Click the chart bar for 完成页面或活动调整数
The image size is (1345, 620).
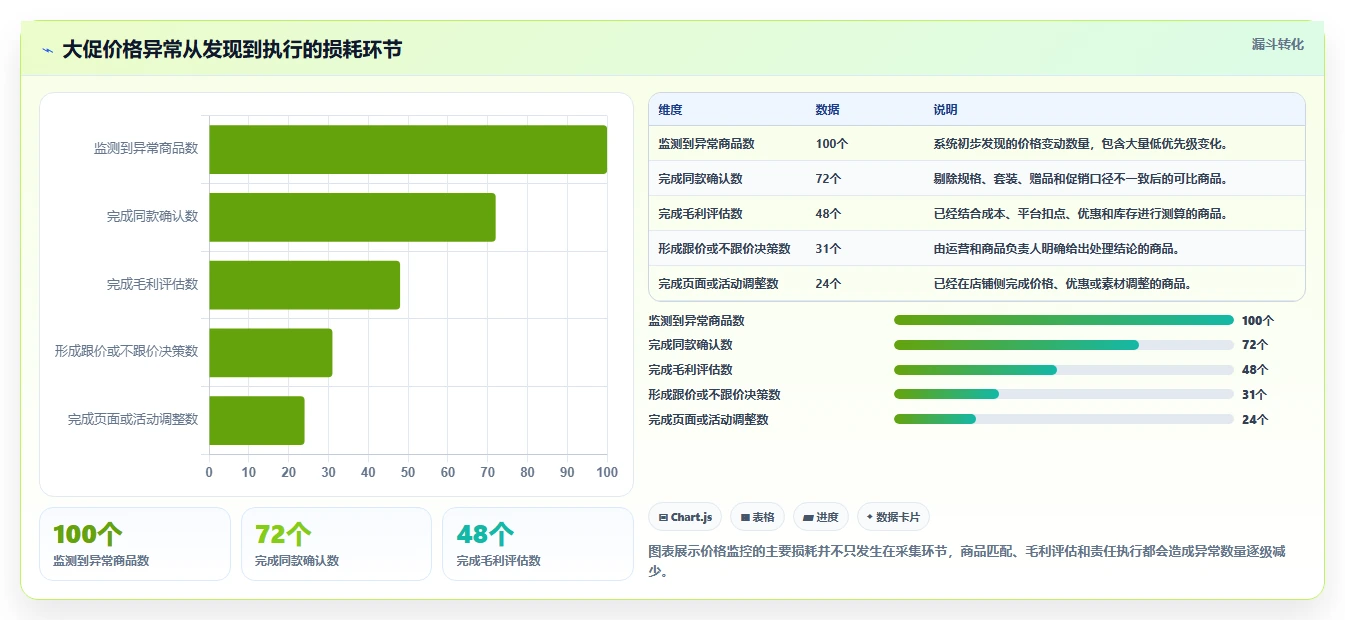256,420
